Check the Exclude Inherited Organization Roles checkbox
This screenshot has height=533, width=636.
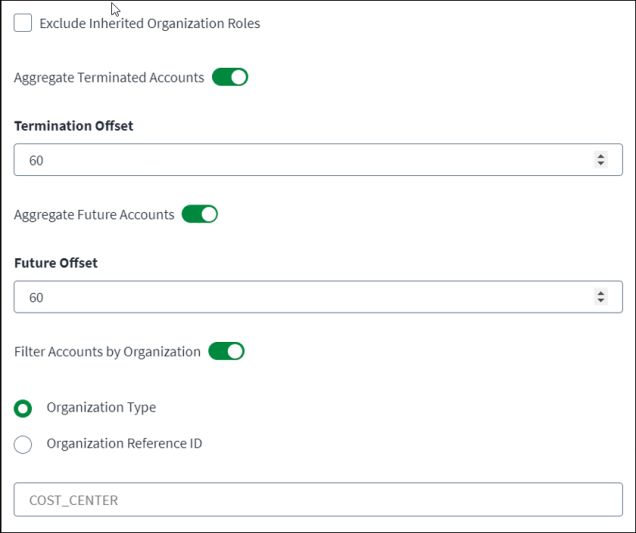(23, 23)
